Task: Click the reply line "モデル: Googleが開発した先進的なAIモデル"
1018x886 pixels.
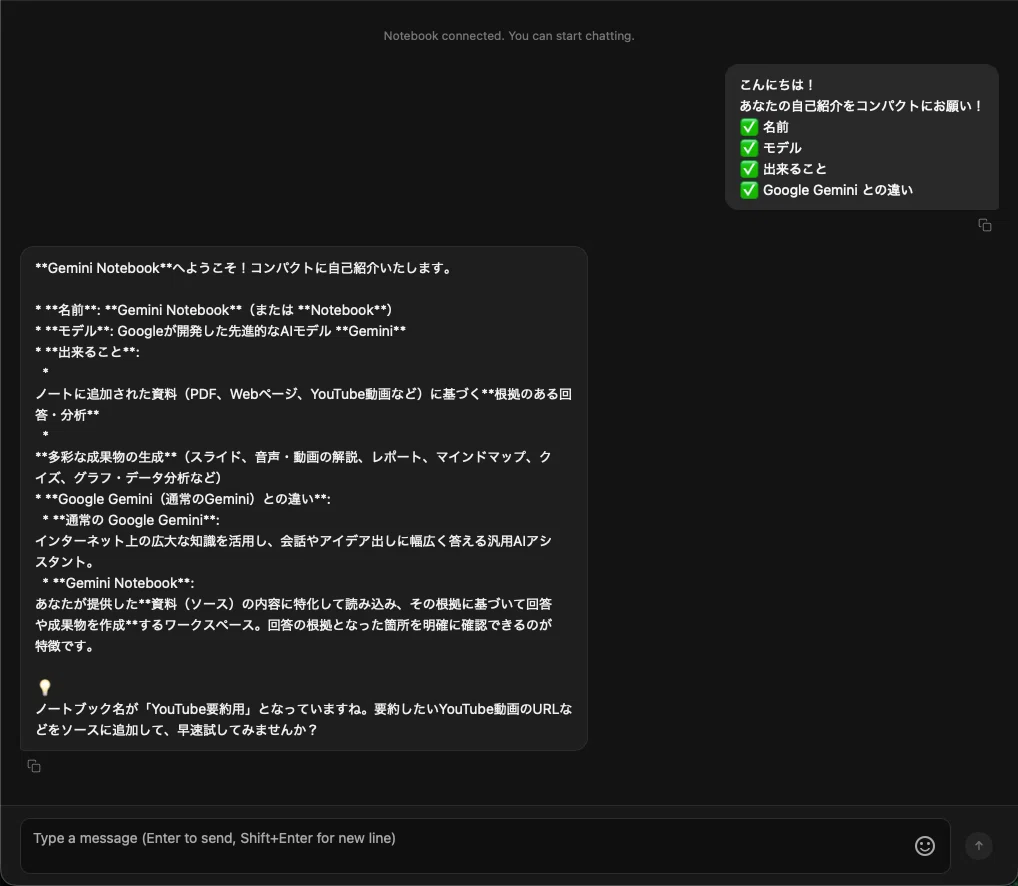Action: click(221, 331)
